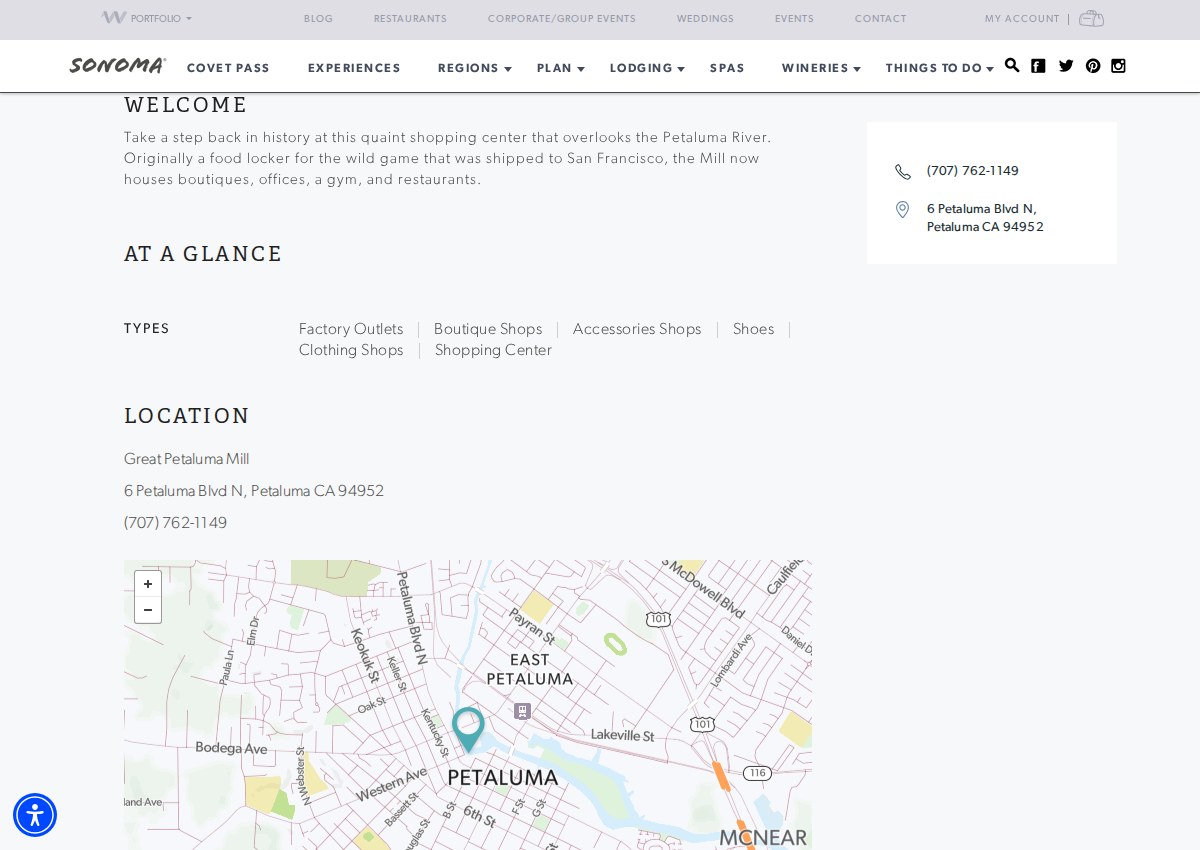The width and height of the screenshot is (1200, 850).
Task: Open the Twitter bird icon
Action: click(x=1066, y=66)
